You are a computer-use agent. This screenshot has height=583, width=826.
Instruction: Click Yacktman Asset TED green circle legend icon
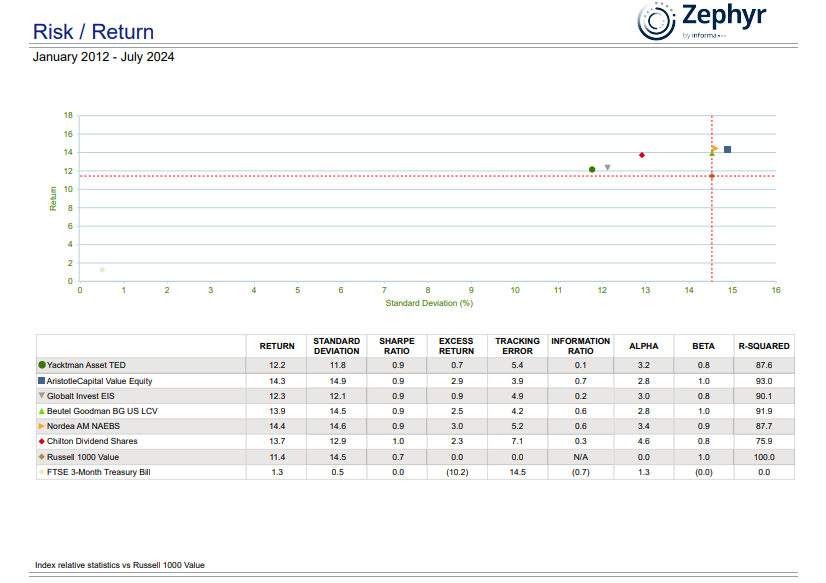[x=42, y=366]
